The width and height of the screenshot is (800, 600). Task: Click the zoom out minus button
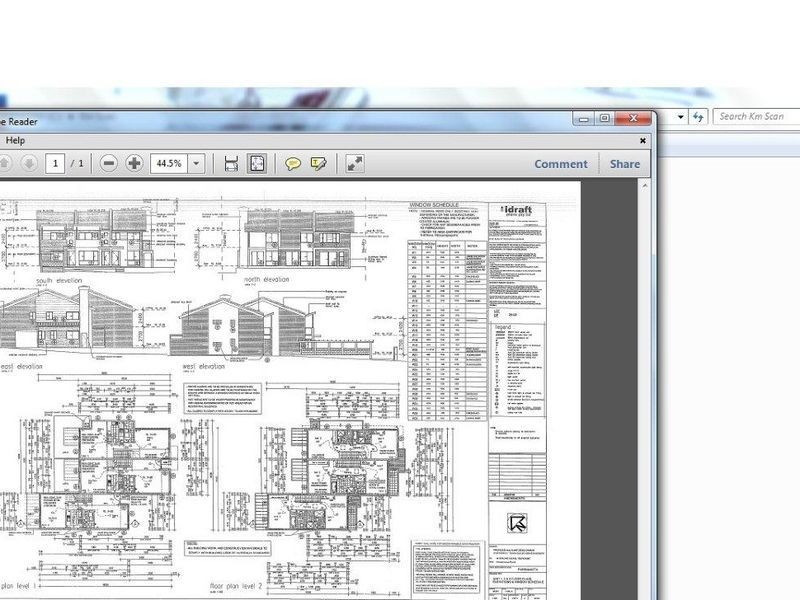[x=109, y=163]
